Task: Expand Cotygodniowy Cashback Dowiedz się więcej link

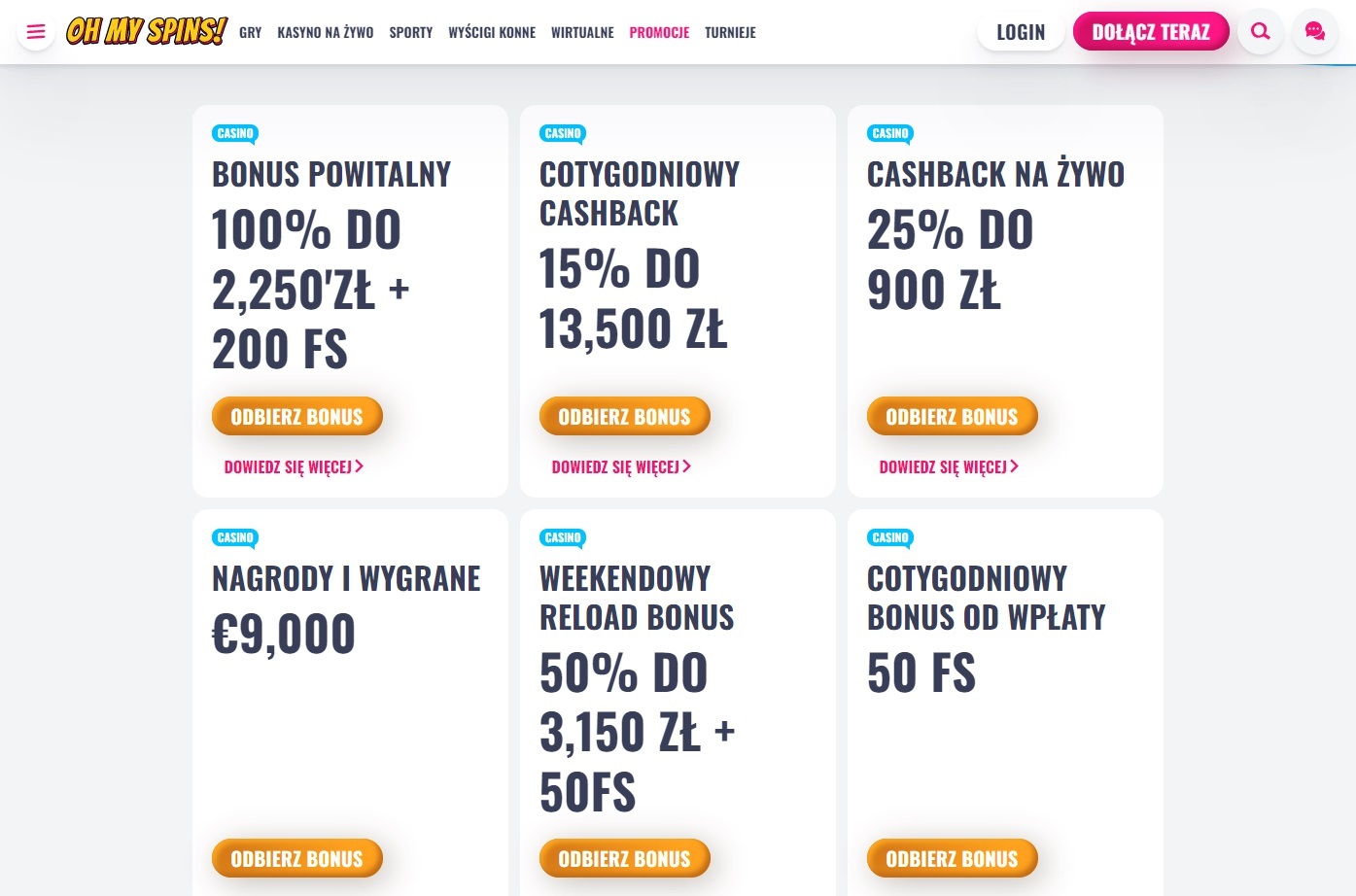Action: 621,467
